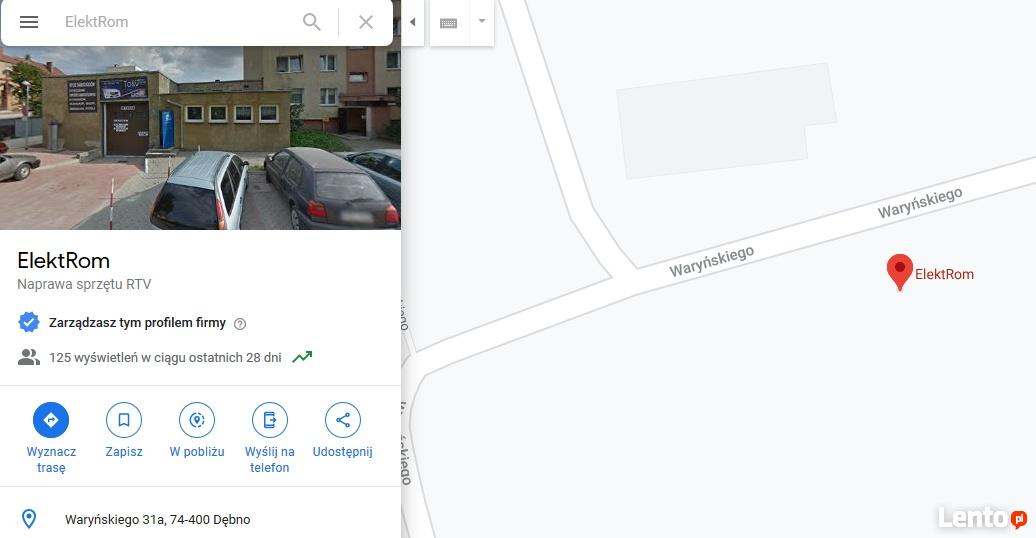
Task: Search nearby with W pobliżu icon
Action: (x=197, y=420)
